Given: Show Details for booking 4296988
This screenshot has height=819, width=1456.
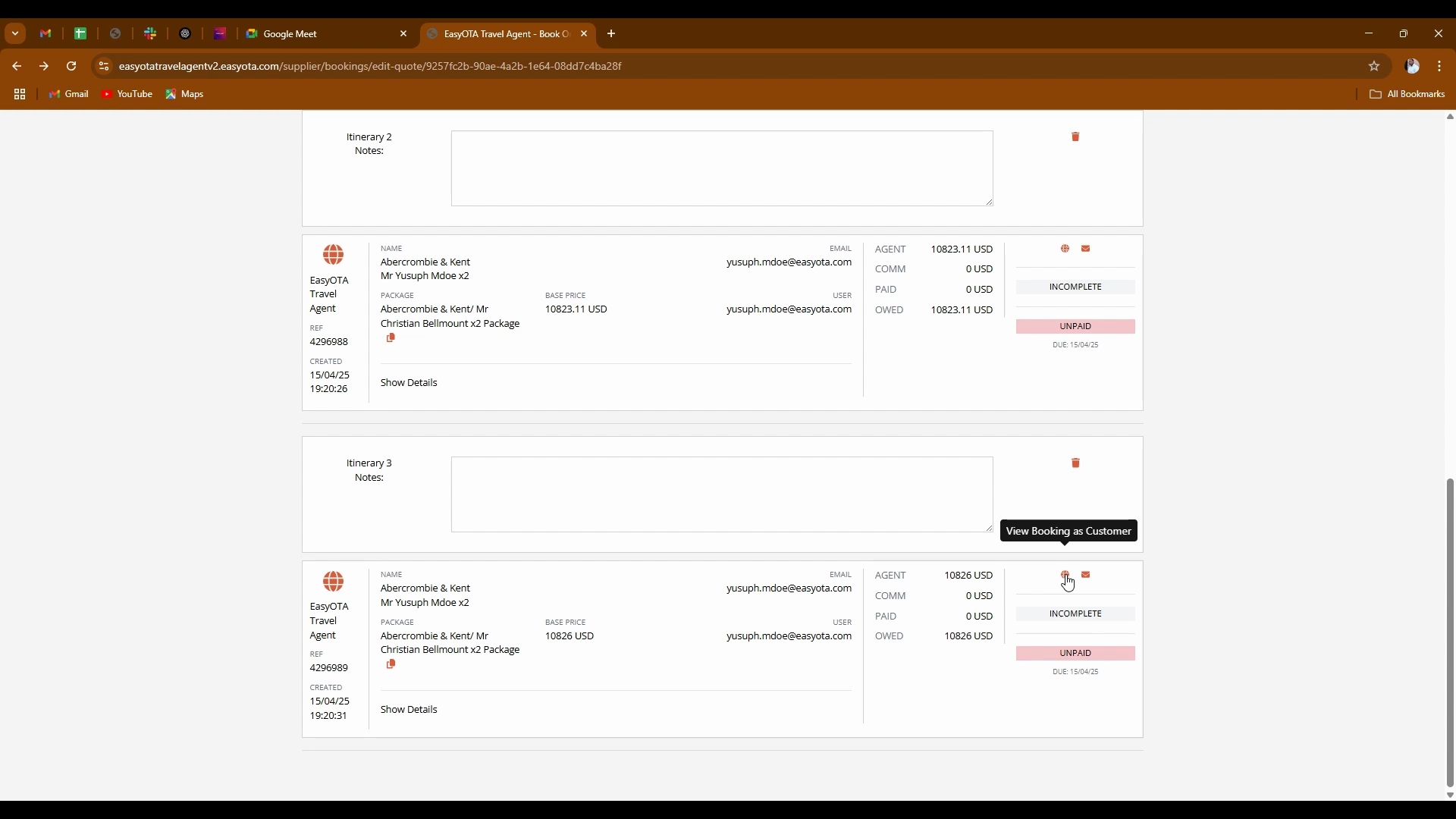Looking at the screenshot, I should pos(409,383).
